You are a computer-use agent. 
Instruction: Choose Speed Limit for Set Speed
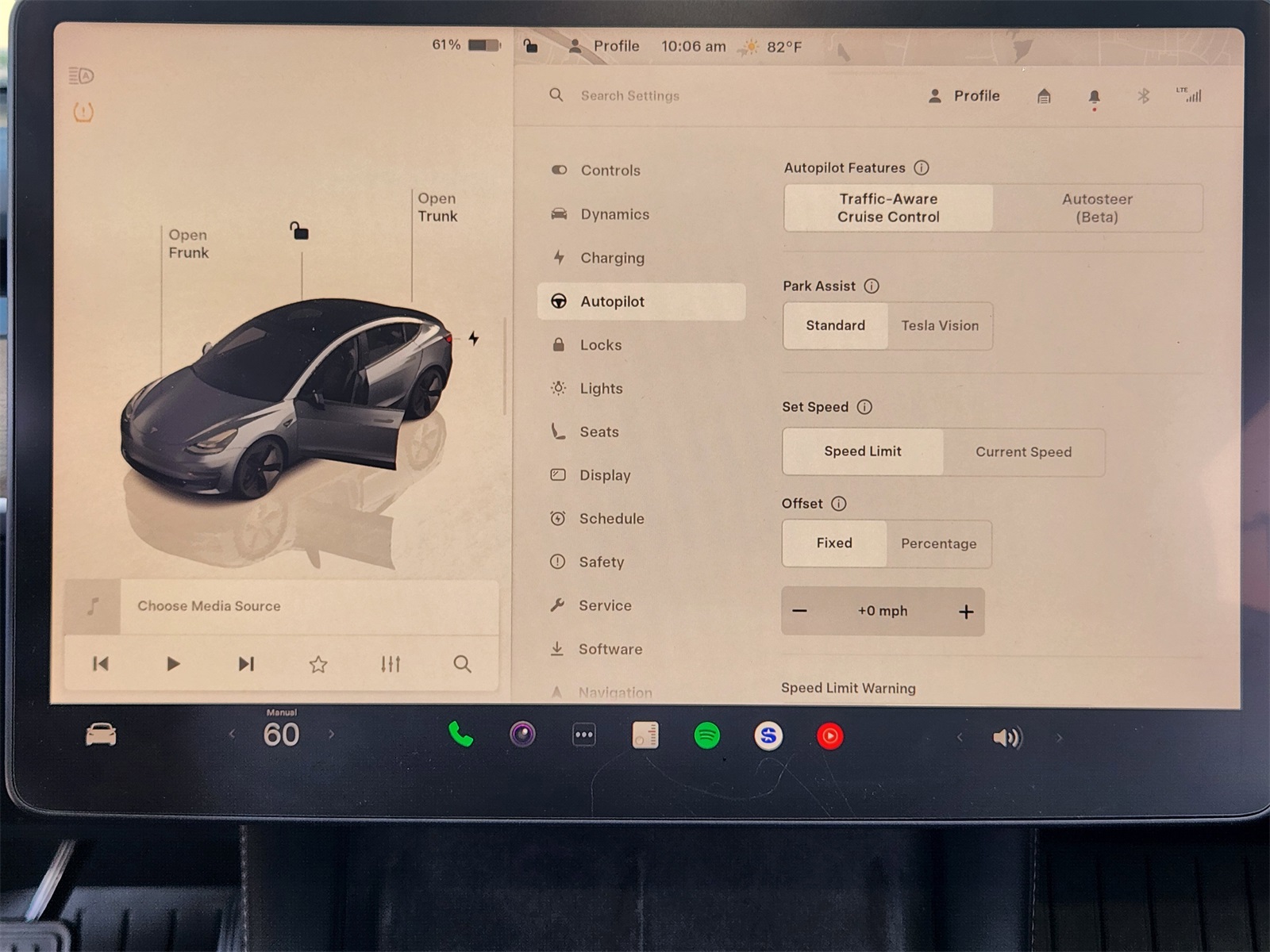pos(863,451)
